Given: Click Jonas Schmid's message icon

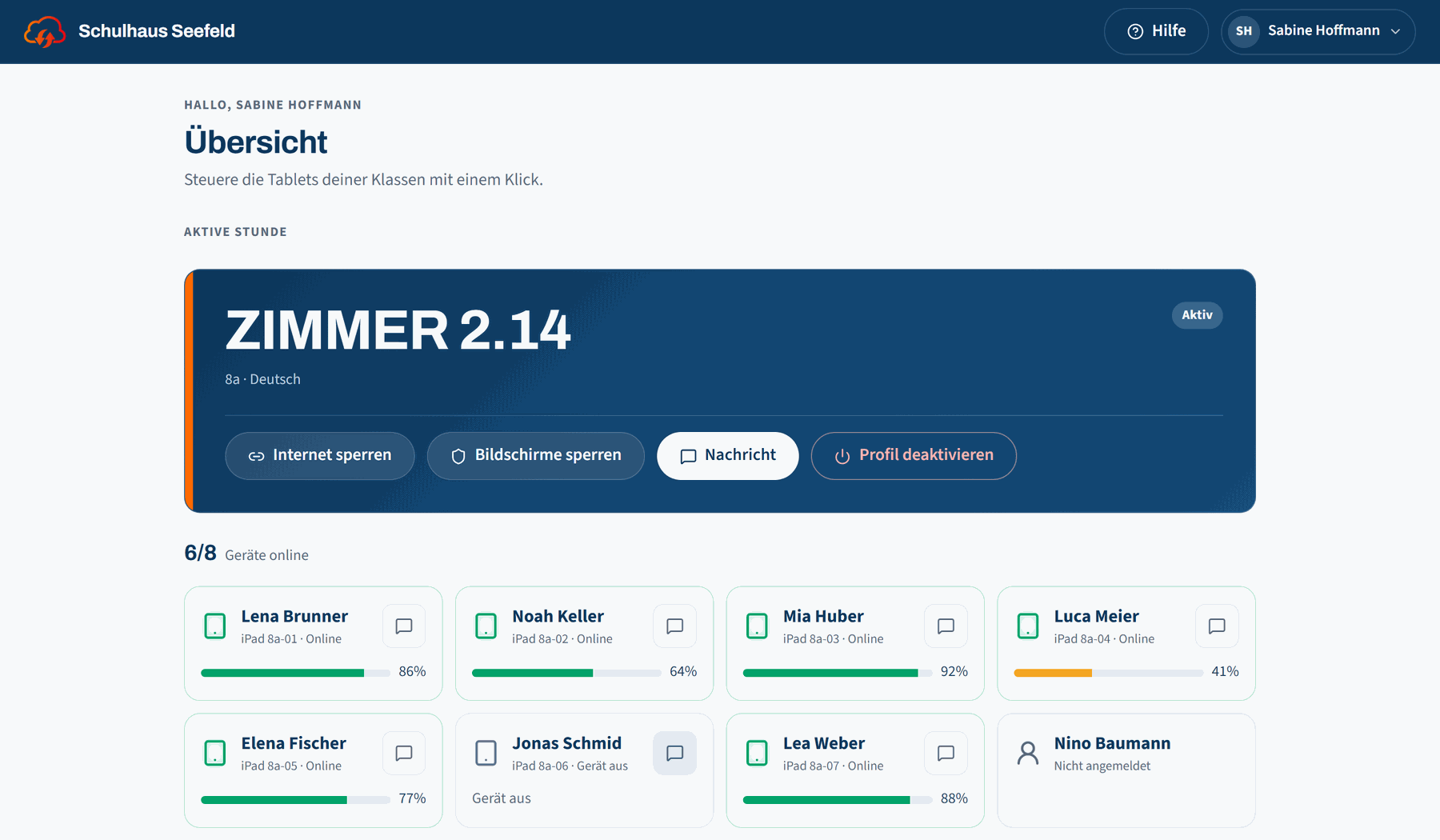Looking at the screenshot, I should click(x=675, y=754).
